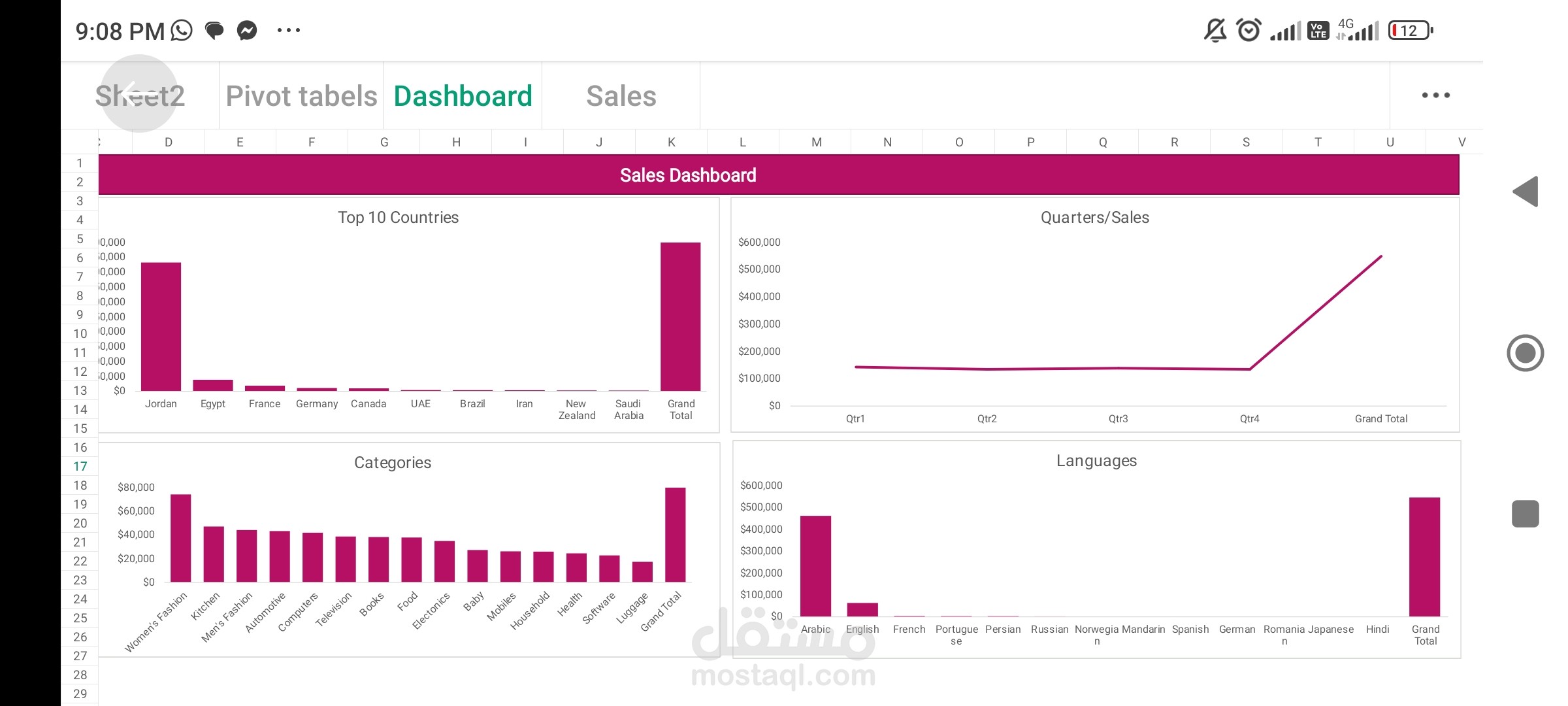Tap the Messenger notification icon
Viewport: 1568px width, 706px height.
247,30
